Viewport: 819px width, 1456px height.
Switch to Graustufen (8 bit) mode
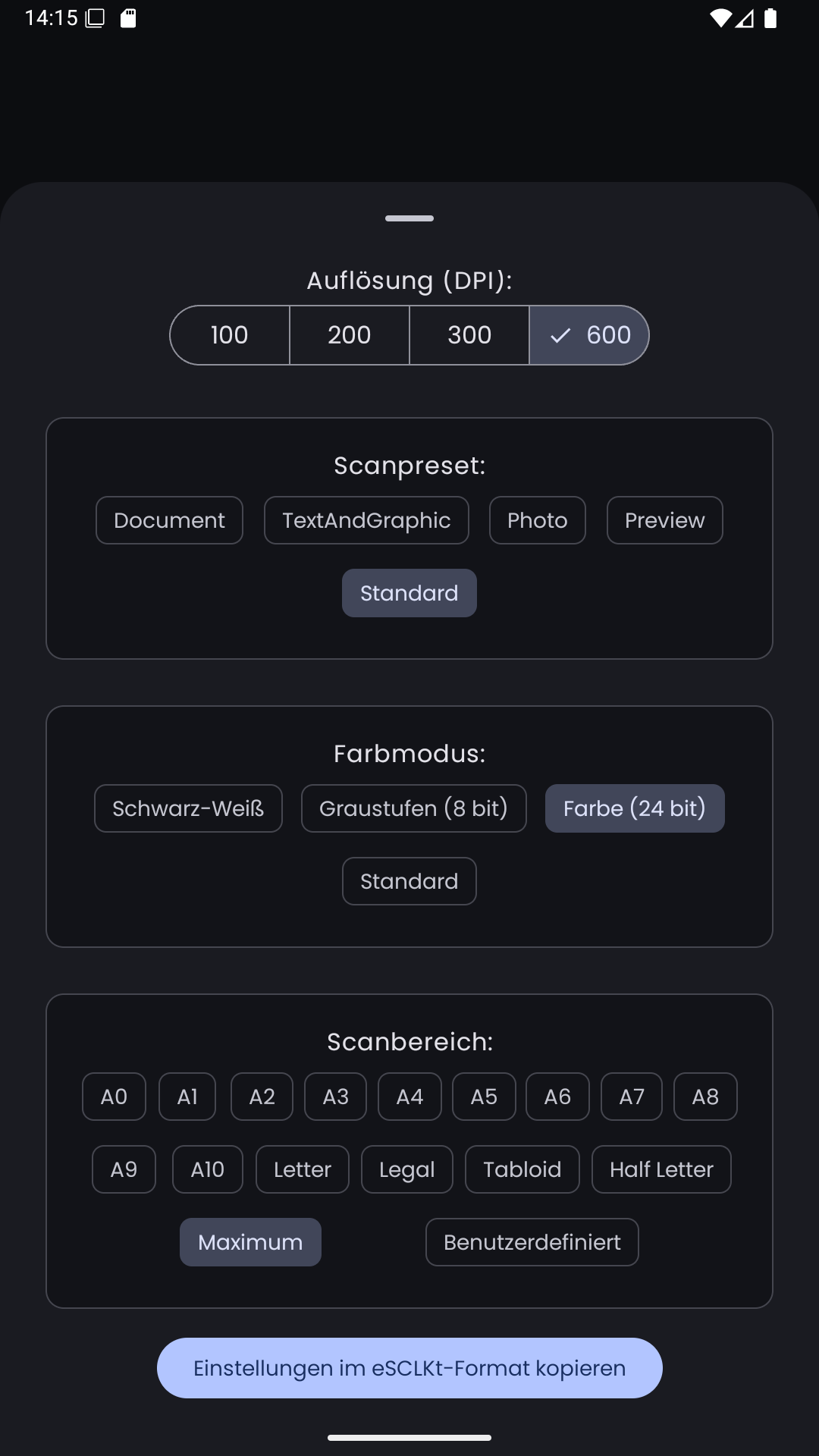[413, 808]
